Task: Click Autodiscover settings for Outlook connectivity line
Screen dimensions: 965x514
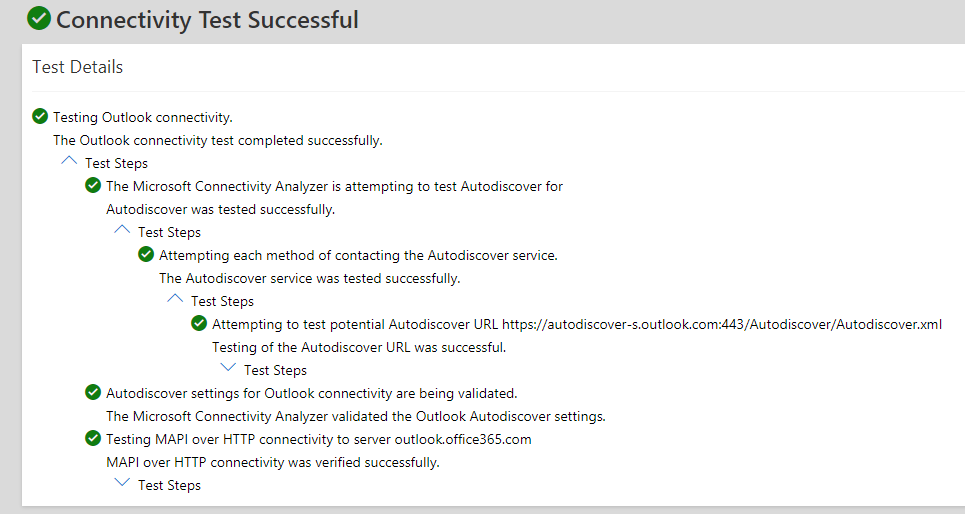Action: click(311, 393)
